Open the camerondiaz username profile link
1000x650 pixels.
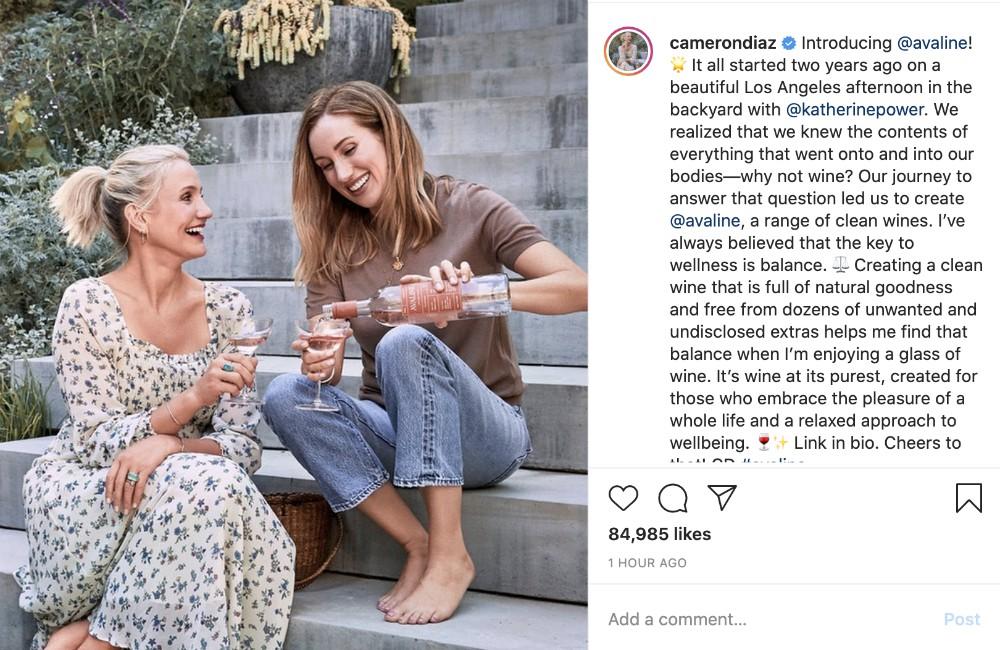pyautogui.click(x=723, y=43)
